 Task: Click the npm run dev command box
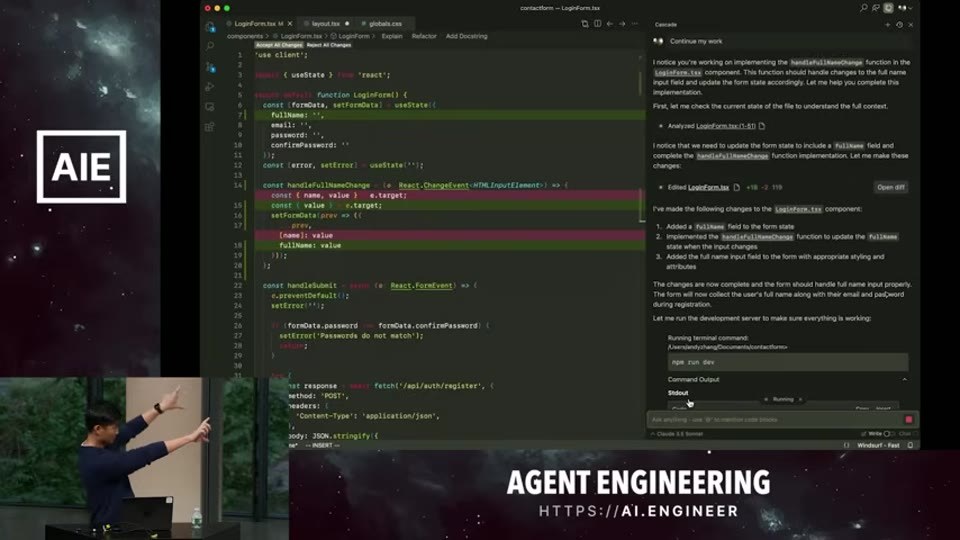[x=787, y=362]
